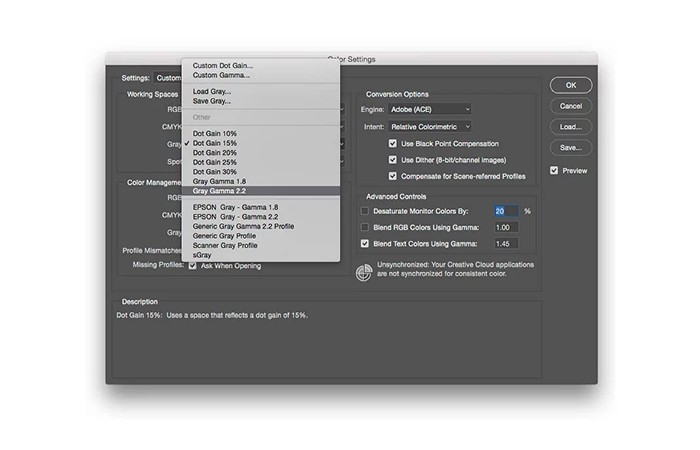This screenshot has width=700, height=450.
Task: Open the Settings Custom dropdown
Action: coord(167,78)
